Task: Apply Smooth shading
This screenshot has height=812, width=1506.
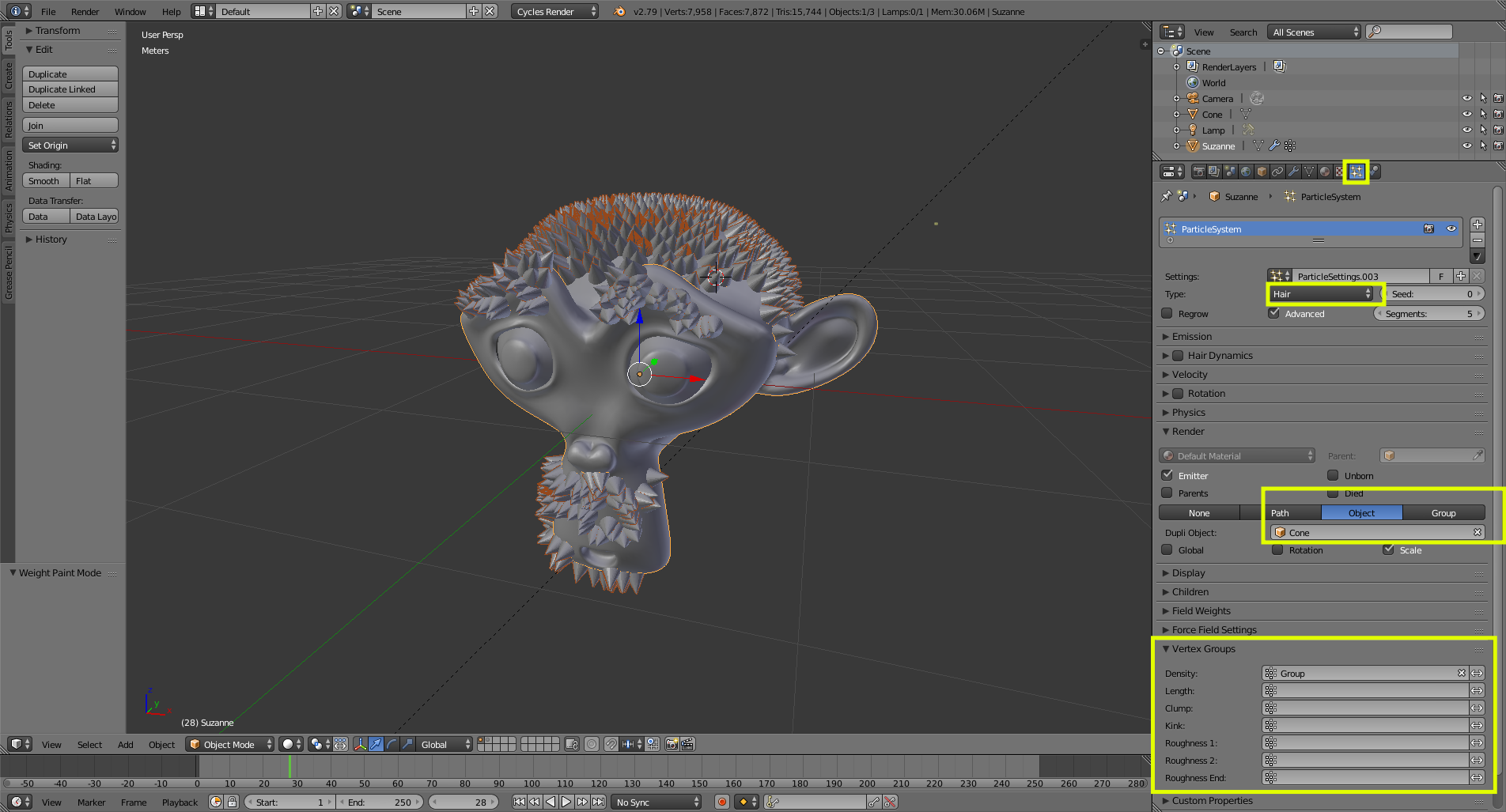Action: click(46, 180)
